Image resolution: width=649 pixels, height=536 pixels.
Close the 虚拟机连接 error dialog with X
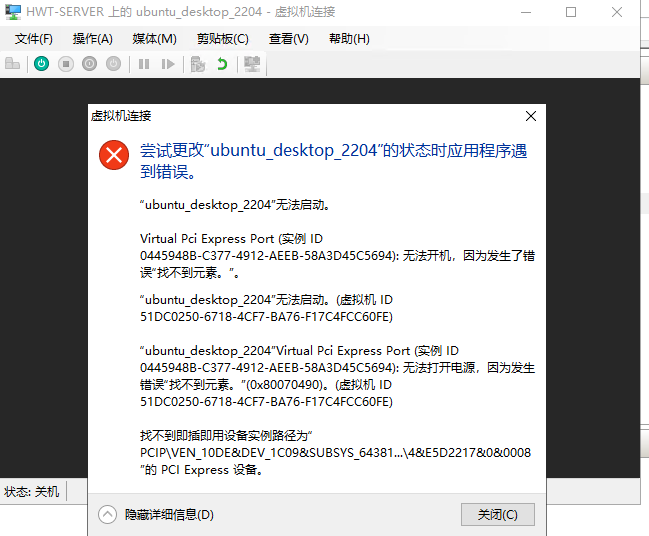click(531, 116)
